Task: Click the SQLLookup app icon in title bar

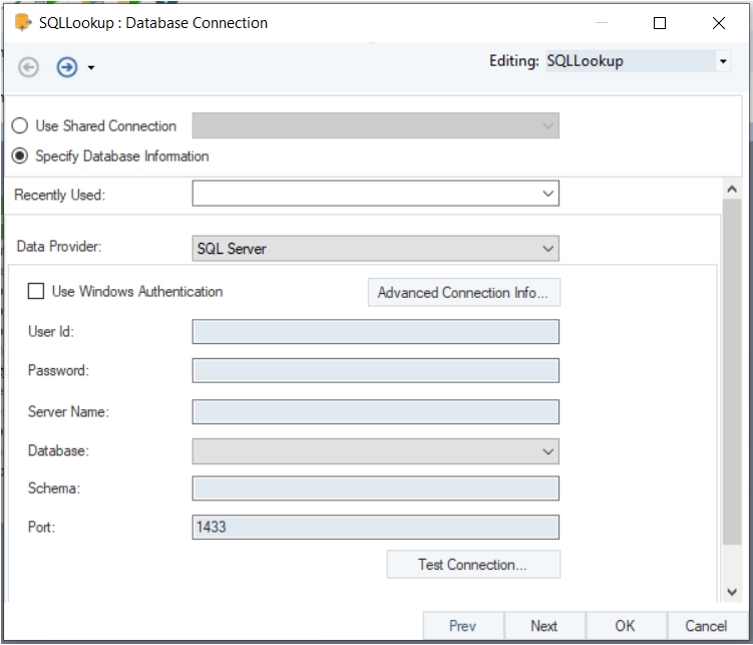Action: 22,22
